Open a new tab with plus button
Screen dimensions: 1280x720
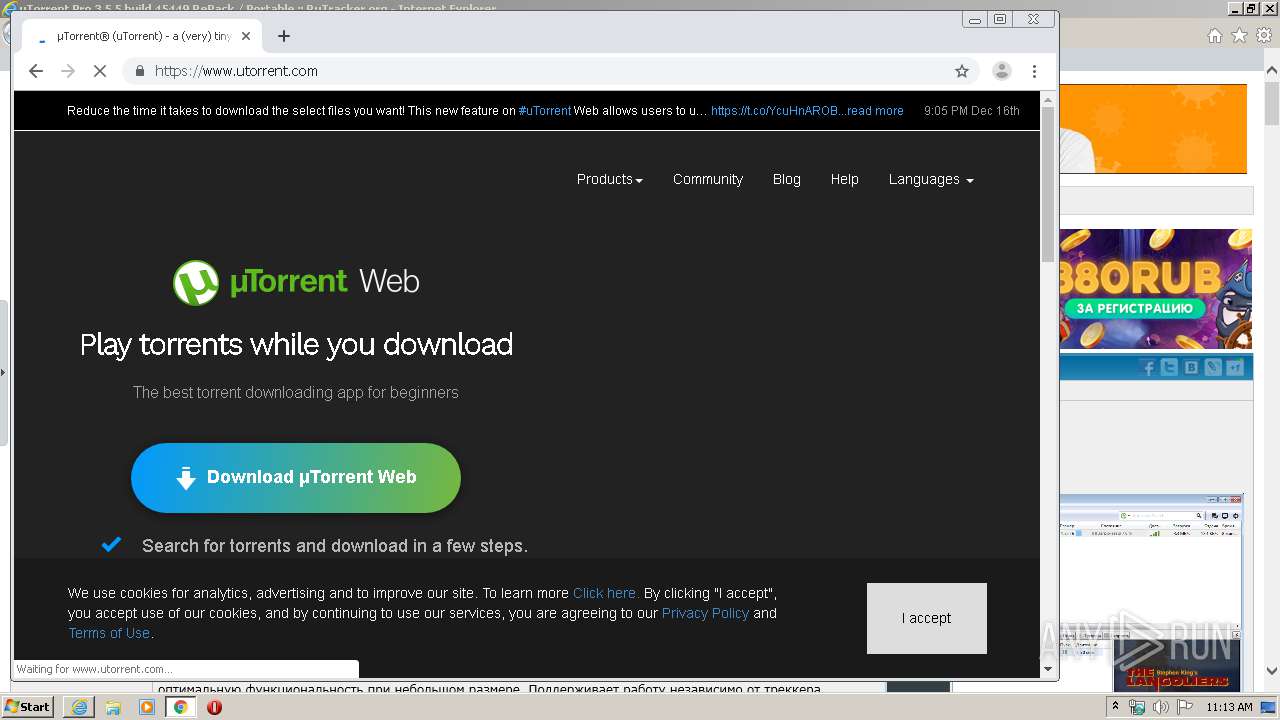click(284, 36)
